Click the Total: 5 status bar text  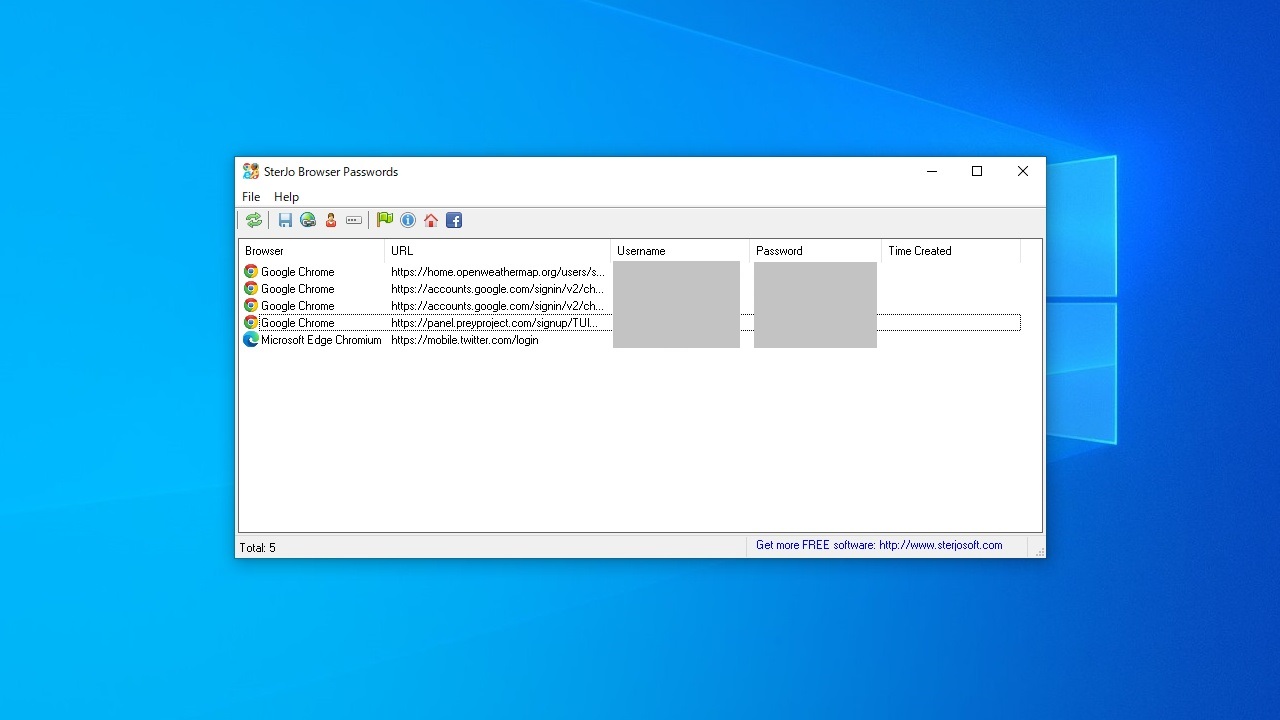258,548
